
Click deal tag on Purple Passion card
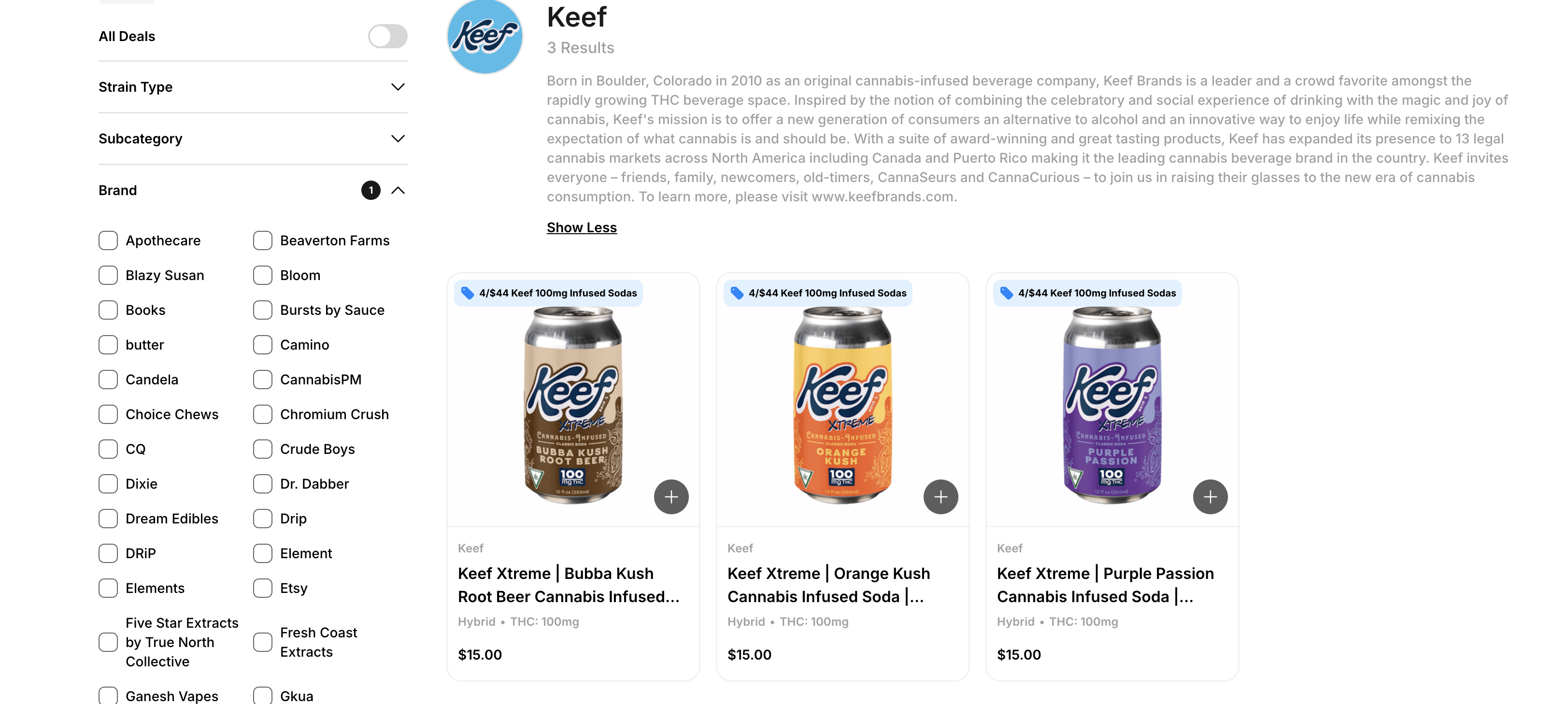[1088, 293]
